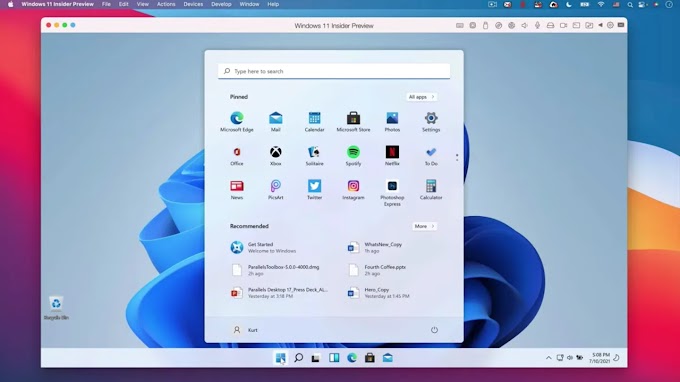Viewport: 680px width, 382px height.
Task: Launch the Mail pinned app
Action: click(x=275, y=121)
